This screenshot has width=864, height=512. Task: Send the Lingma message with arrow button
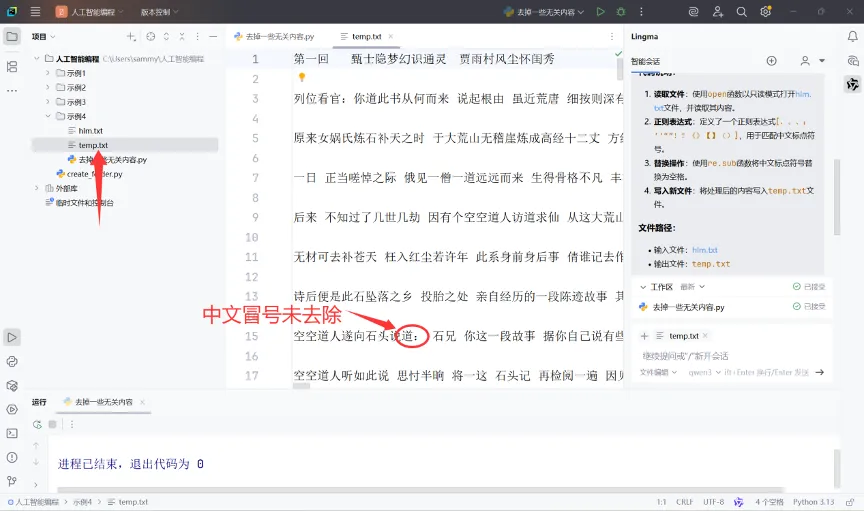[x=820, y=373]
